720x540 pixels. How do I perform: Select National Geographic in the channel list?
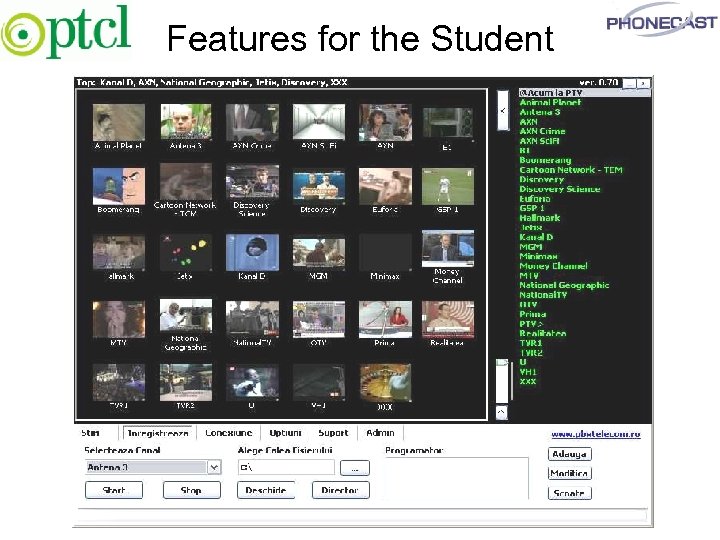pyautogui.click(x=564, y=285)
